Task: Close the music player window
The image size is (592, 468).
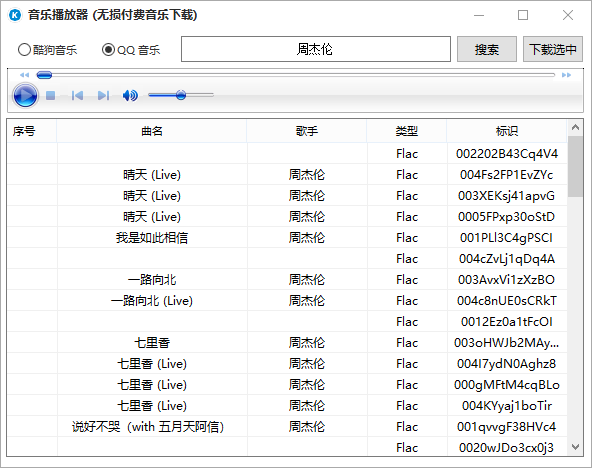Action: (567, 15)
